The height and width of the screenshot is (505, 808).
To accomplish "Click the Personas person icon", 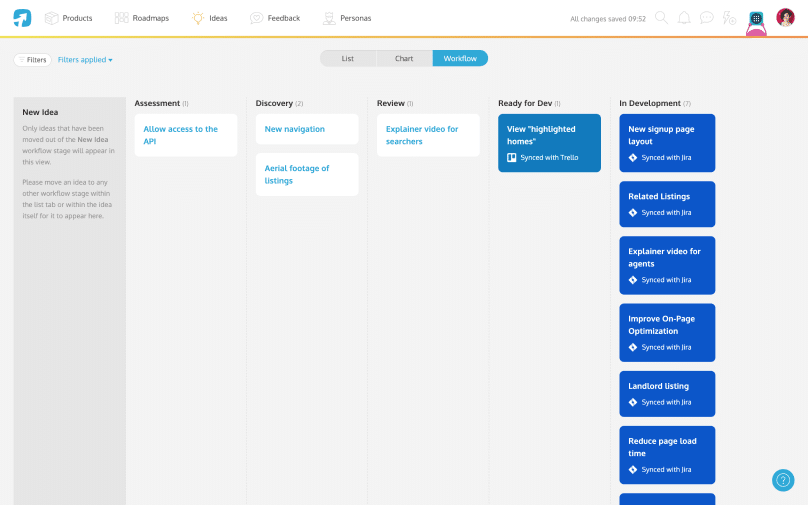I will pos(329,18).
